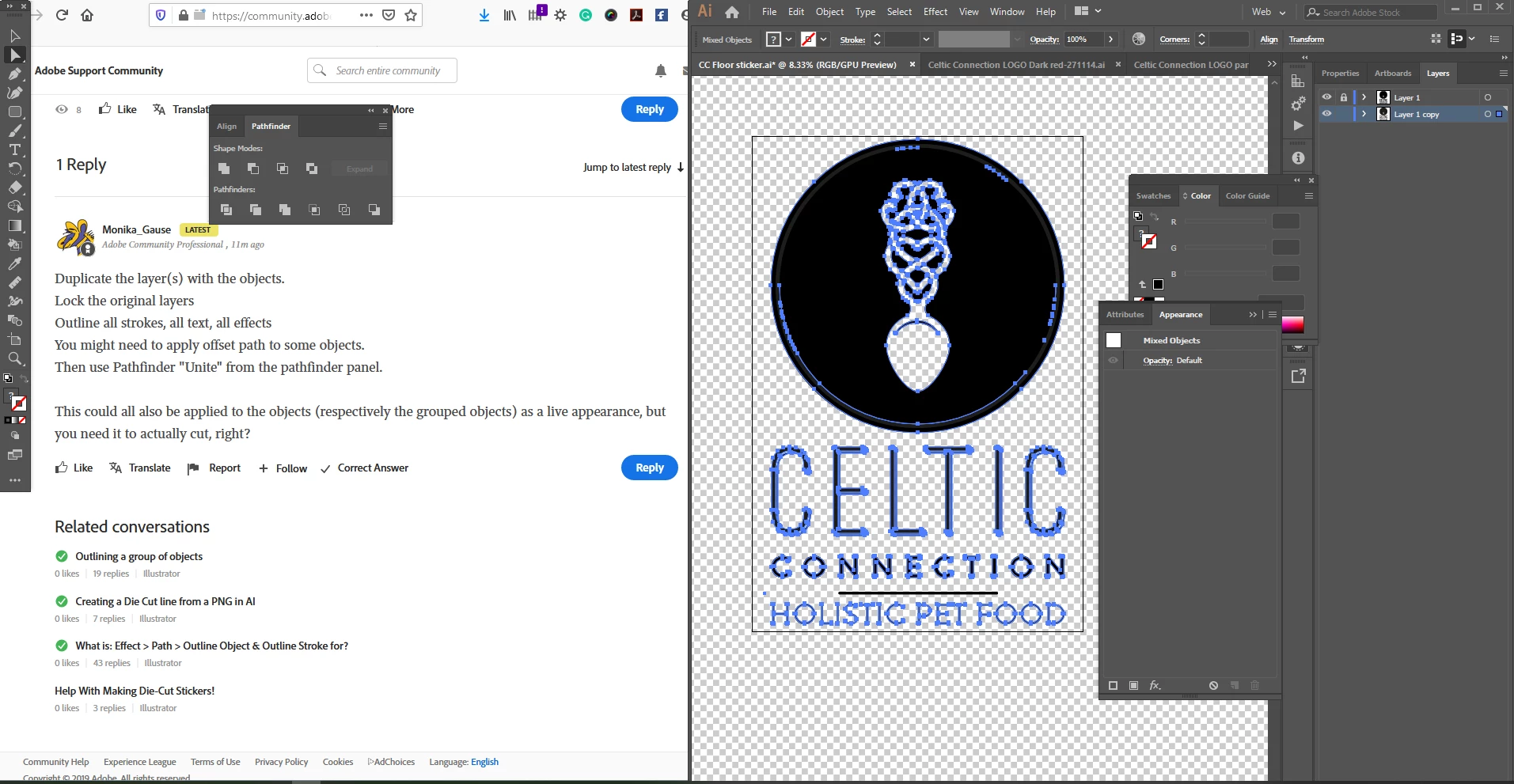Select the Zoom tool

tap(15, 358)
